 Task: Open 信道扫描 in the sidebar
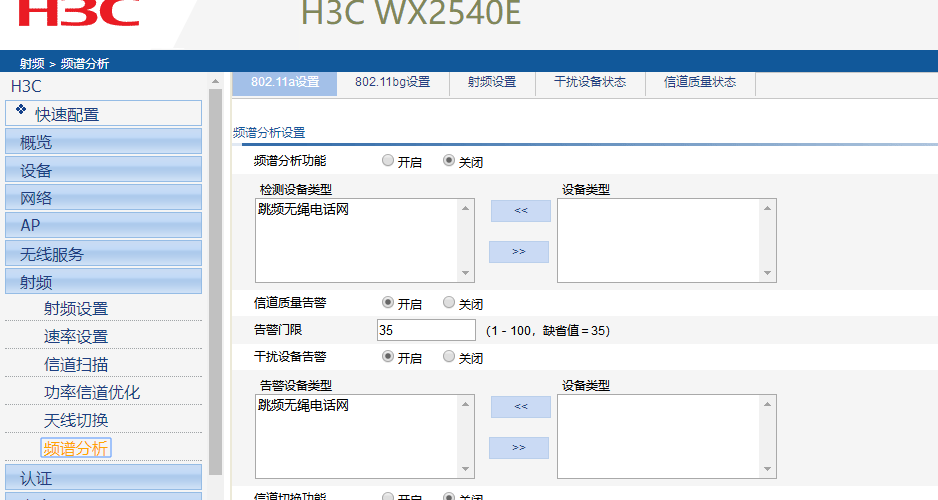click(76, 364)
